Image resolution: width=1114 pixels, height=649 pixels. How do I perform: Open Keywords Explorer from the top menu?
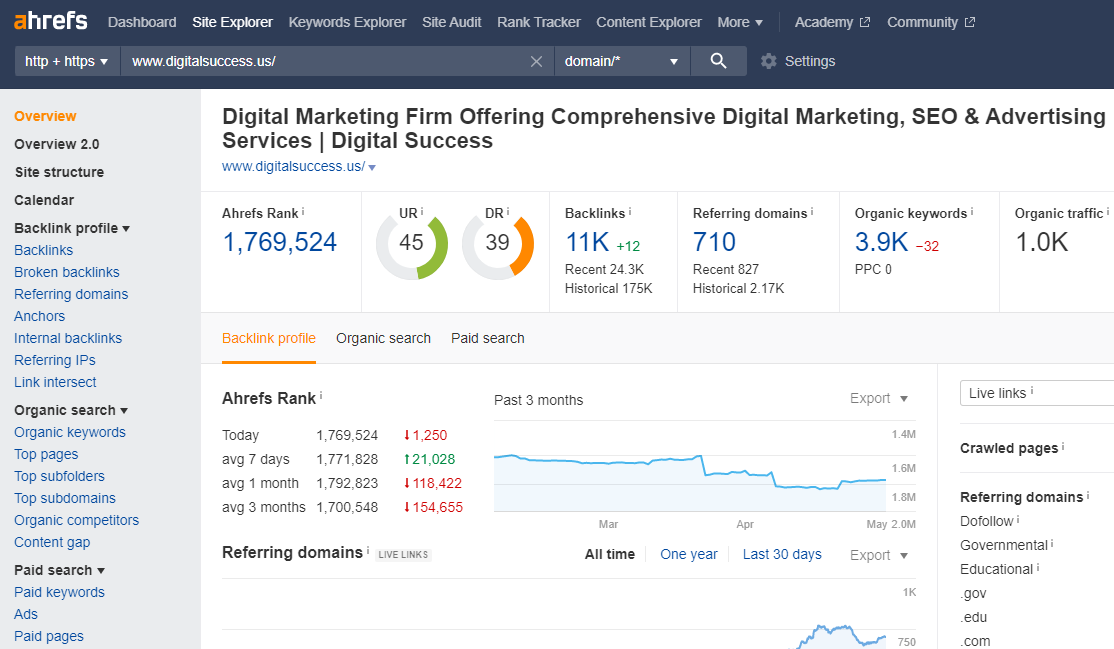tap(347, 22)
